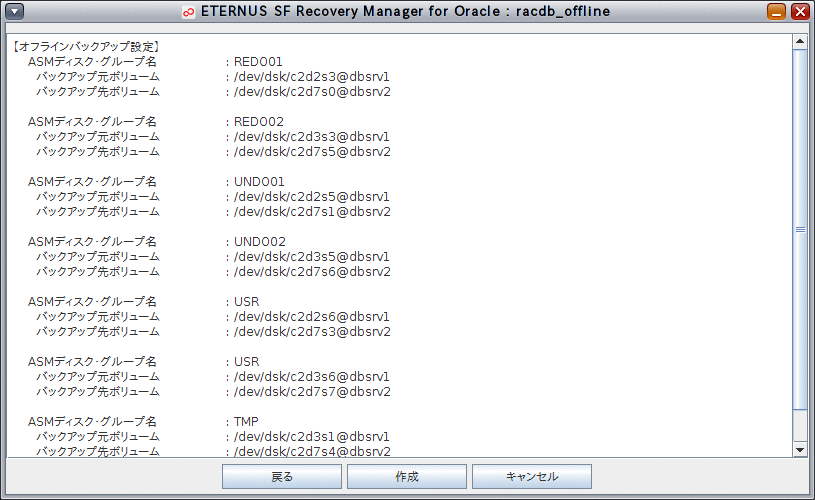Close the racdb_offline window
Screen dimensions: 815x500
tap(800, 11)
